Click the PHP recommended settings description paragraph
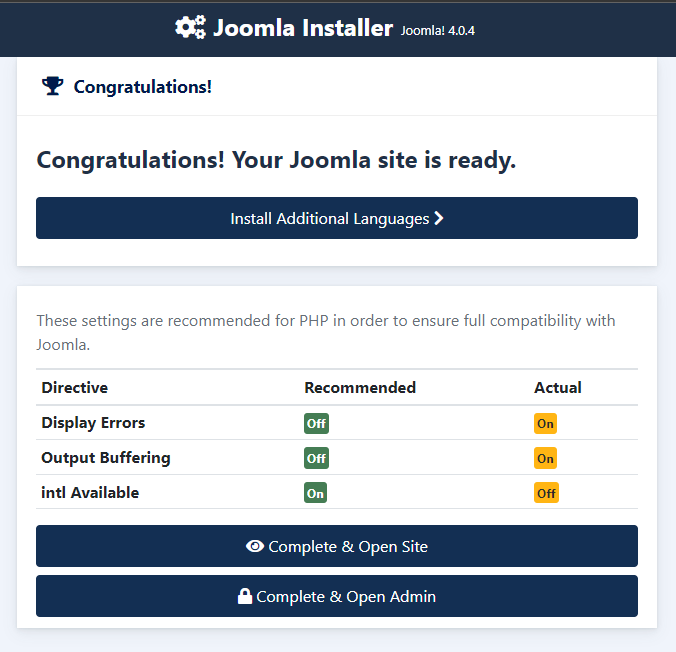The image size is (676, 652). [326, 332]
